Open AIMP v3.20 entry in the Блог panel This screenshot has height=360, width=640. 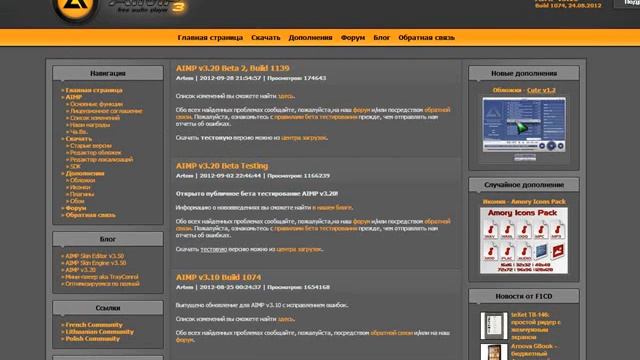[x=81, y=270]
